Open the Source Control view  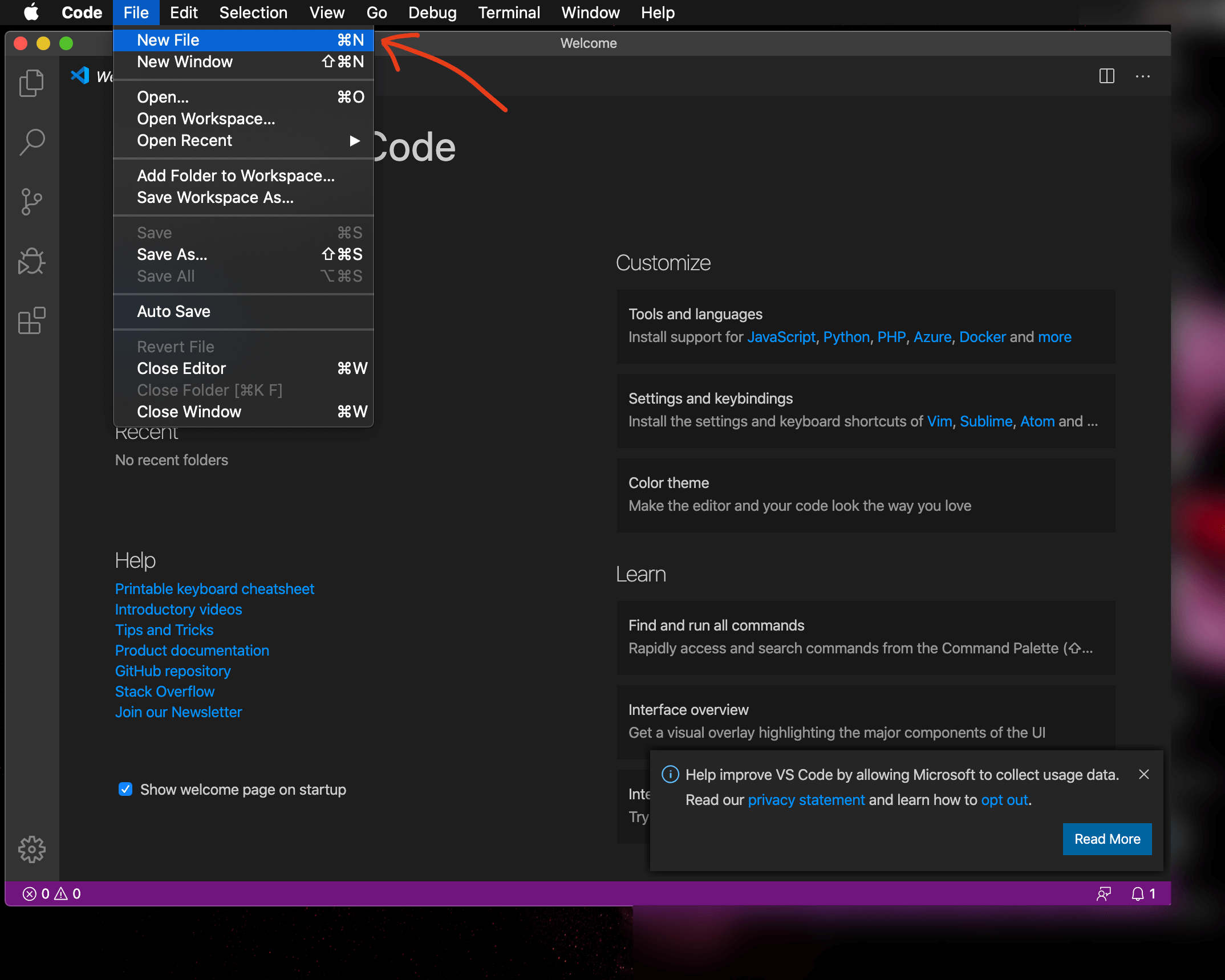point(31,202)
